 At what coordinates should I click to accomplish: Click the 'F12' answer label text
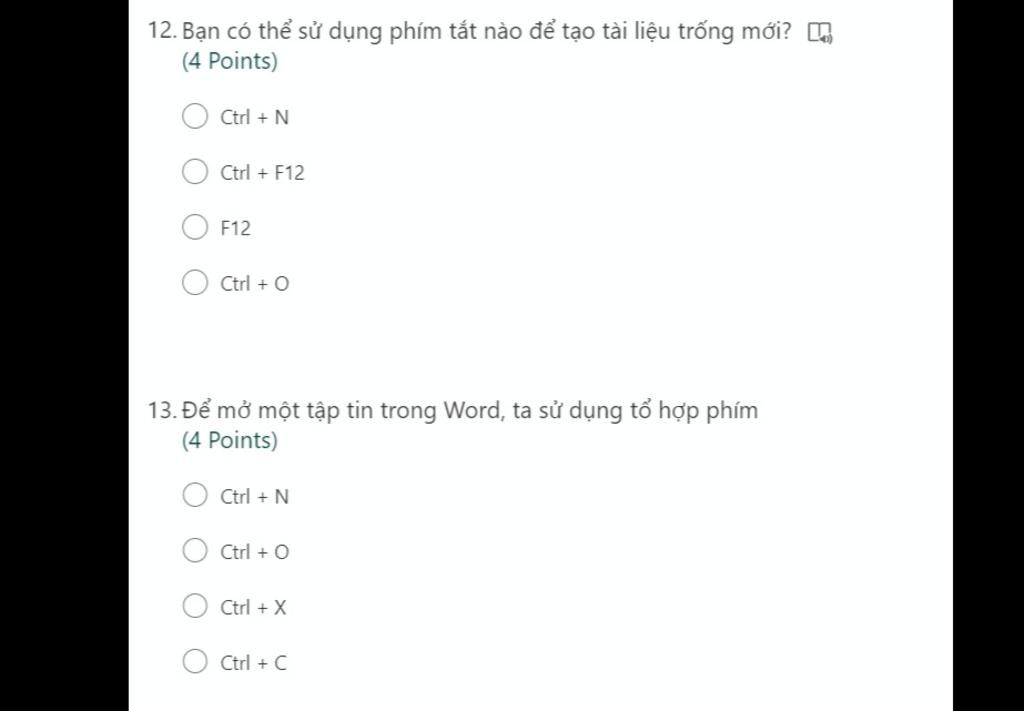pos(235,229)
